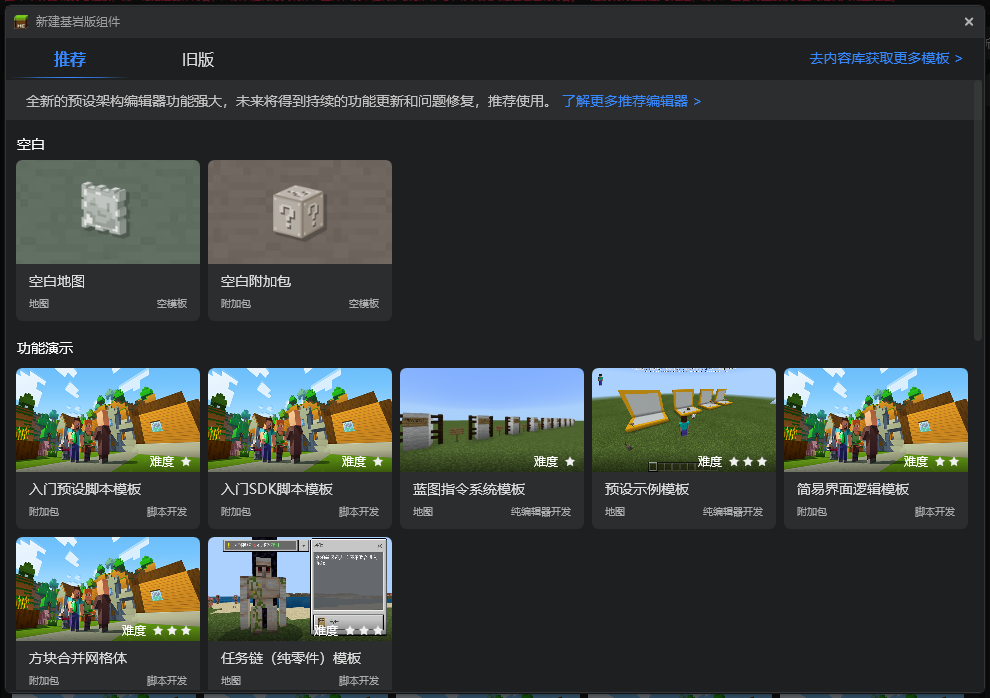Select the 简易界面逻辑模板 thumbnail

[876, 420]
